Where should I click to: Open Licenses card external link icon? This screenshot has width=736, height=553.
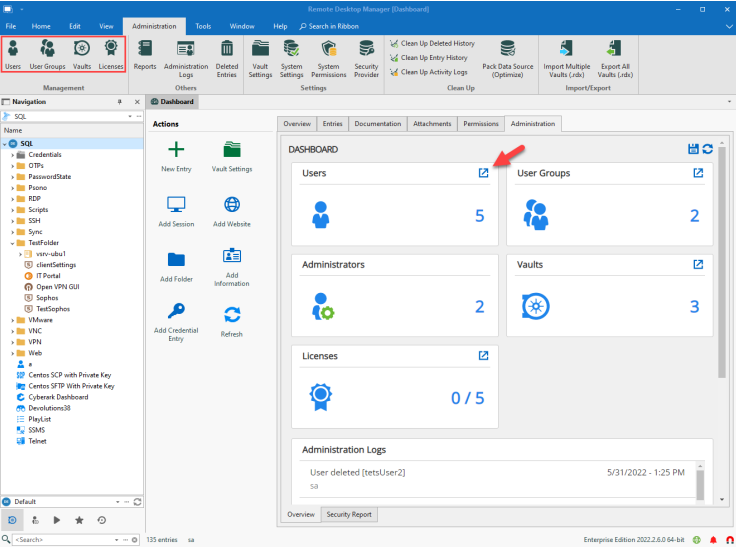coord(483,355)
